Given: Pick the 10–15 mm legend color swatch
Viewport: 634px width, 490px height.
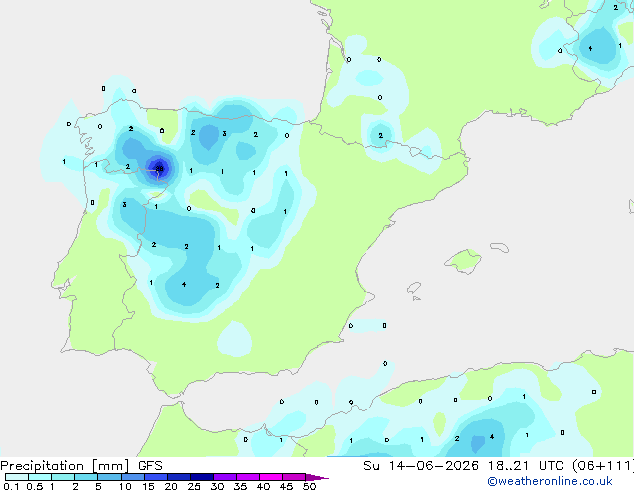Looking at the screenshot, I should click(x=133, y=477).
